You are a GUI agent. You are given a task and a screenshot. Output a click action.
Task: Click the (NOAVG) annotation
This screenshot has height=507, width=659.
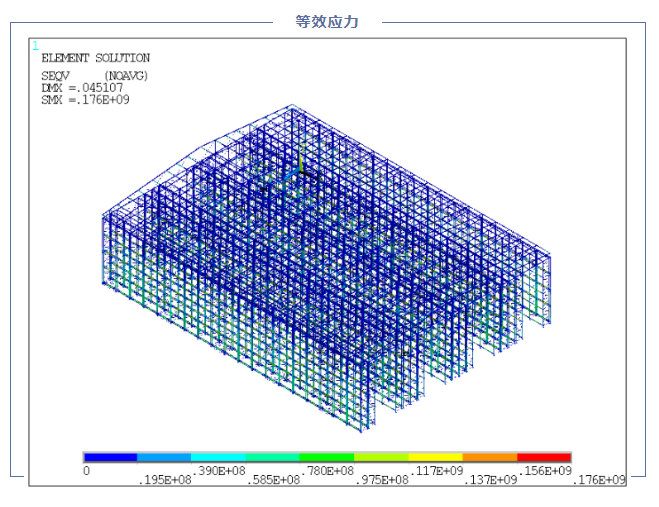[126, 76]
